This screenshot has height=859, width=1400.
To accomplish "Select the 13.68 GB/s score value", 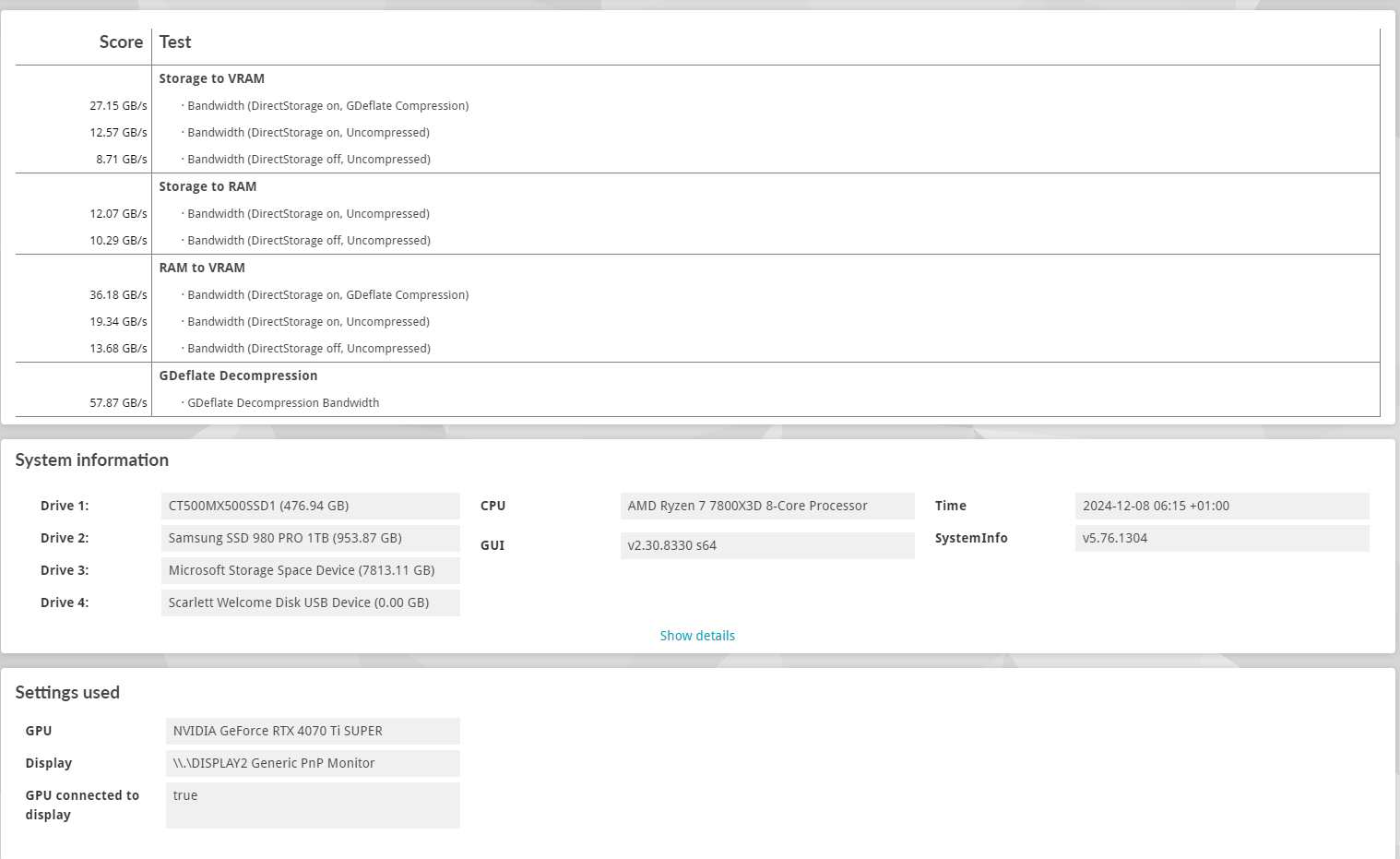I will click(x=118, y=349).
